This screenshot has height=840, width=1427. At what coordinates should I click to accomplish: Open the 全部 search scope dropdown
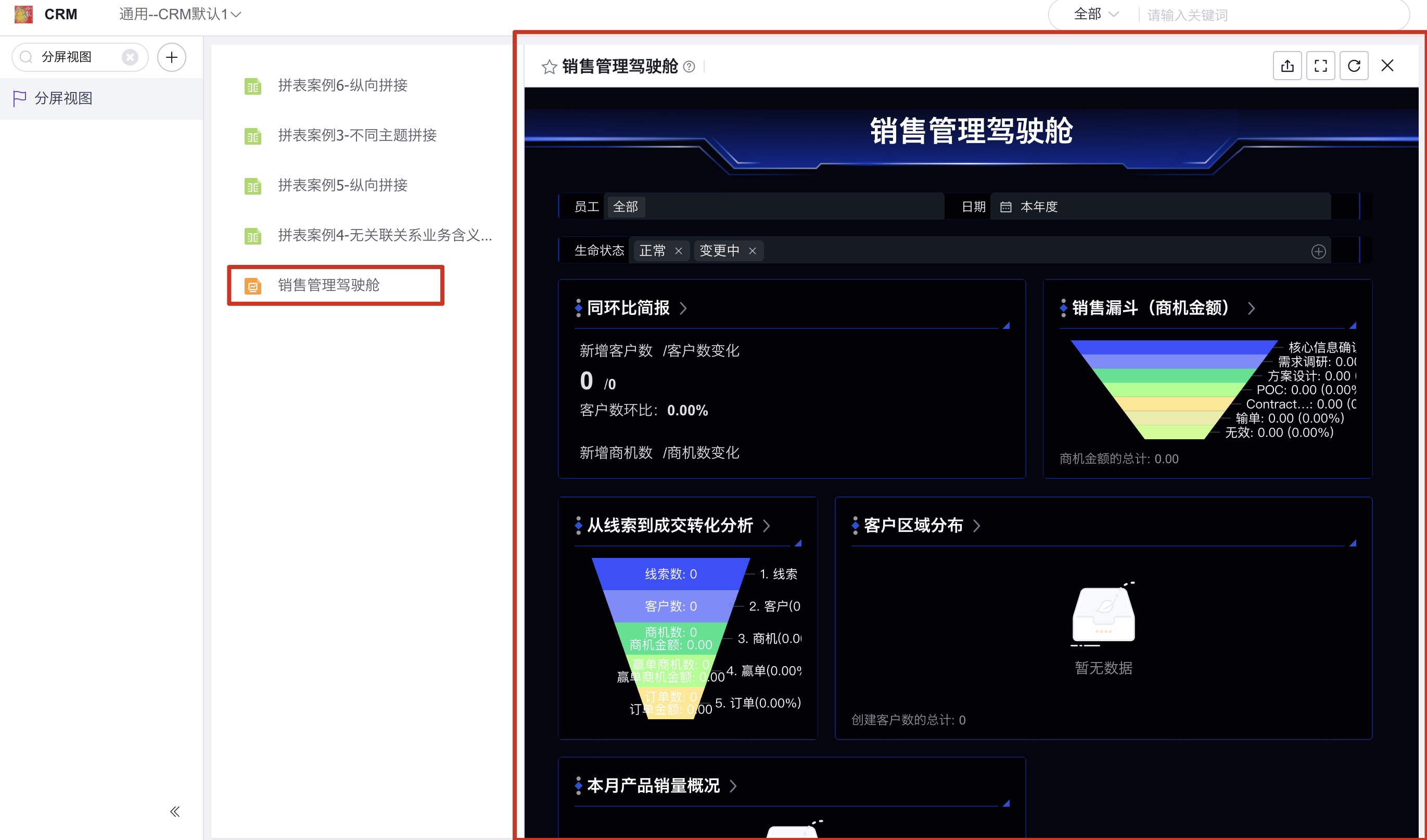pos(1095,14)
